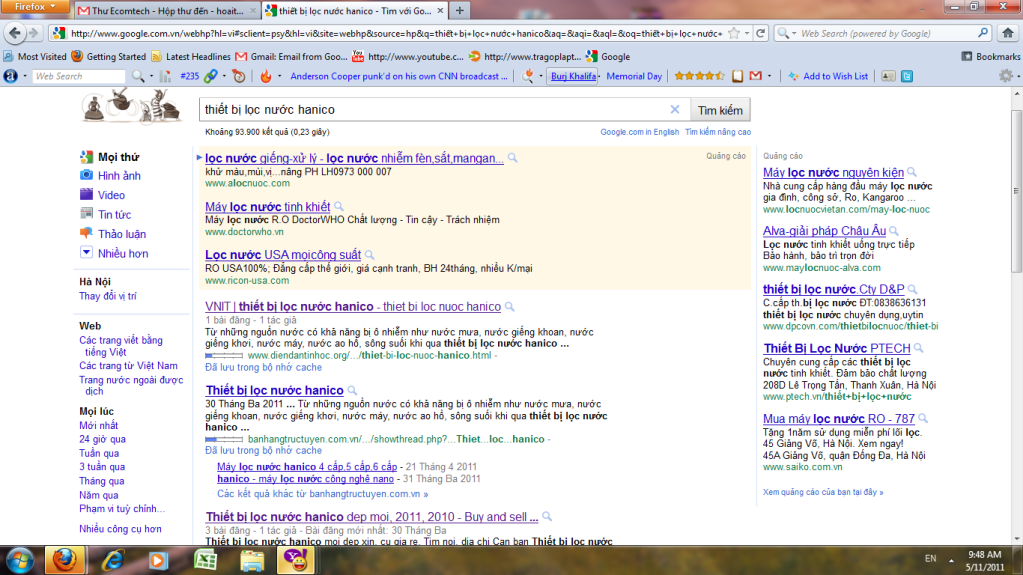Open the dropdown next to the chain link icon
Viewport: 1023px width, 575px height.
coord(224,76)
